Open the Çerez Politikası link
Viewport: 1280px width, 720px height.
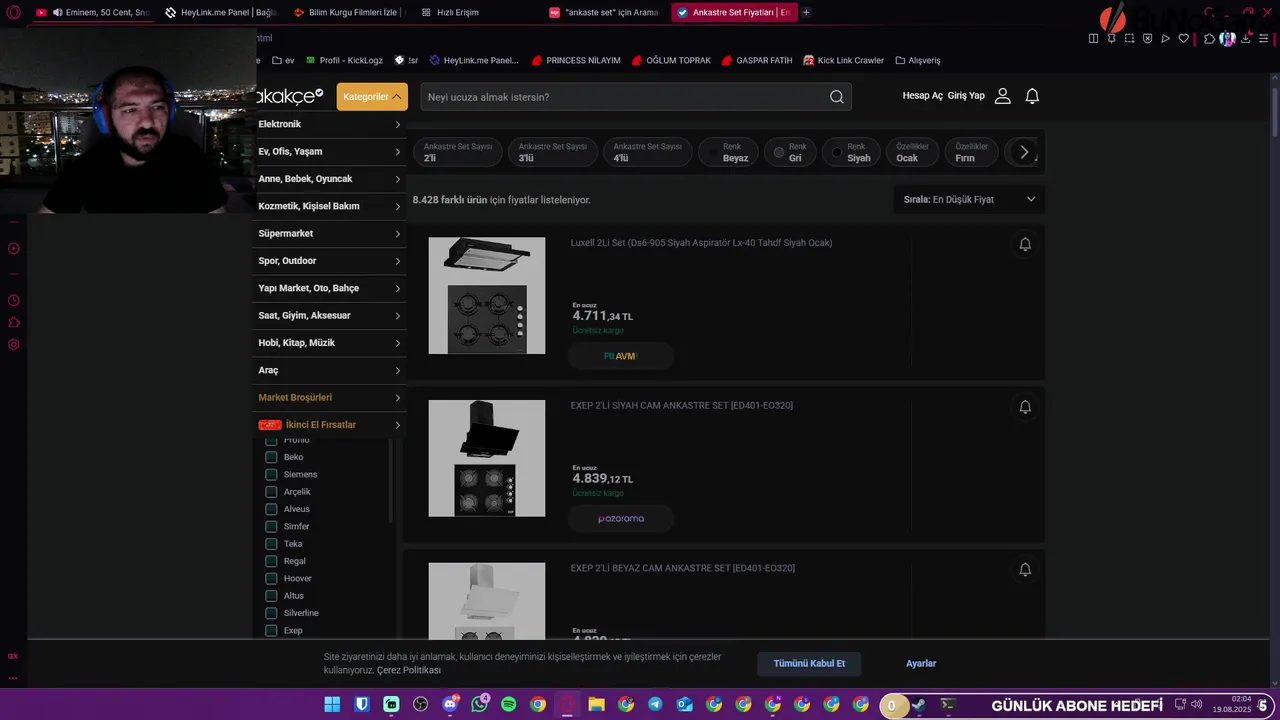pyautogui.click(x=409, y=670)
